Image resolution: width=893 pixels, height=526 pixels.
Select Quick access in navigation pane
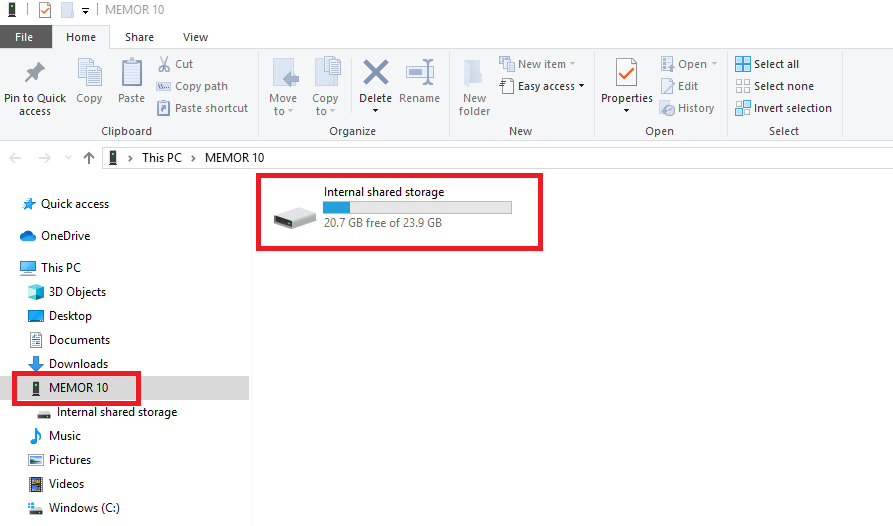pos(65,204)
